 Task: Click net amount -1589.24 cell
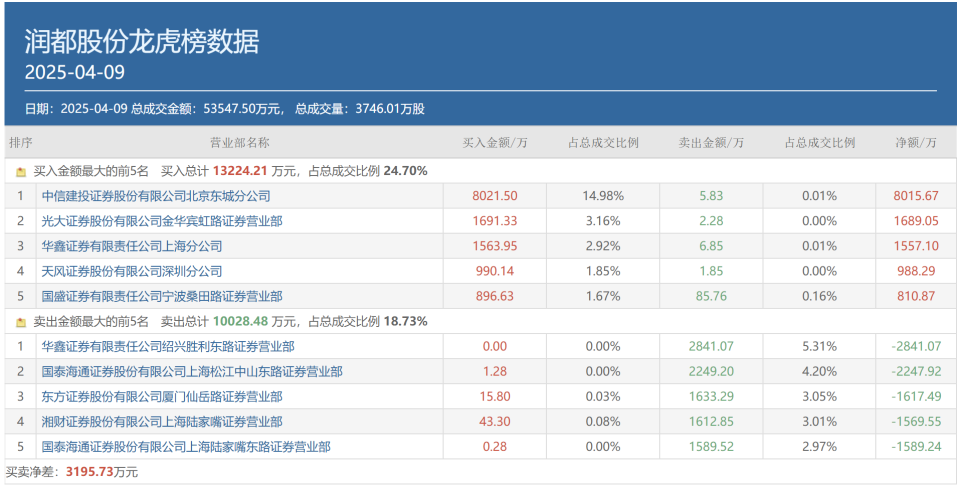coord(916,447)
